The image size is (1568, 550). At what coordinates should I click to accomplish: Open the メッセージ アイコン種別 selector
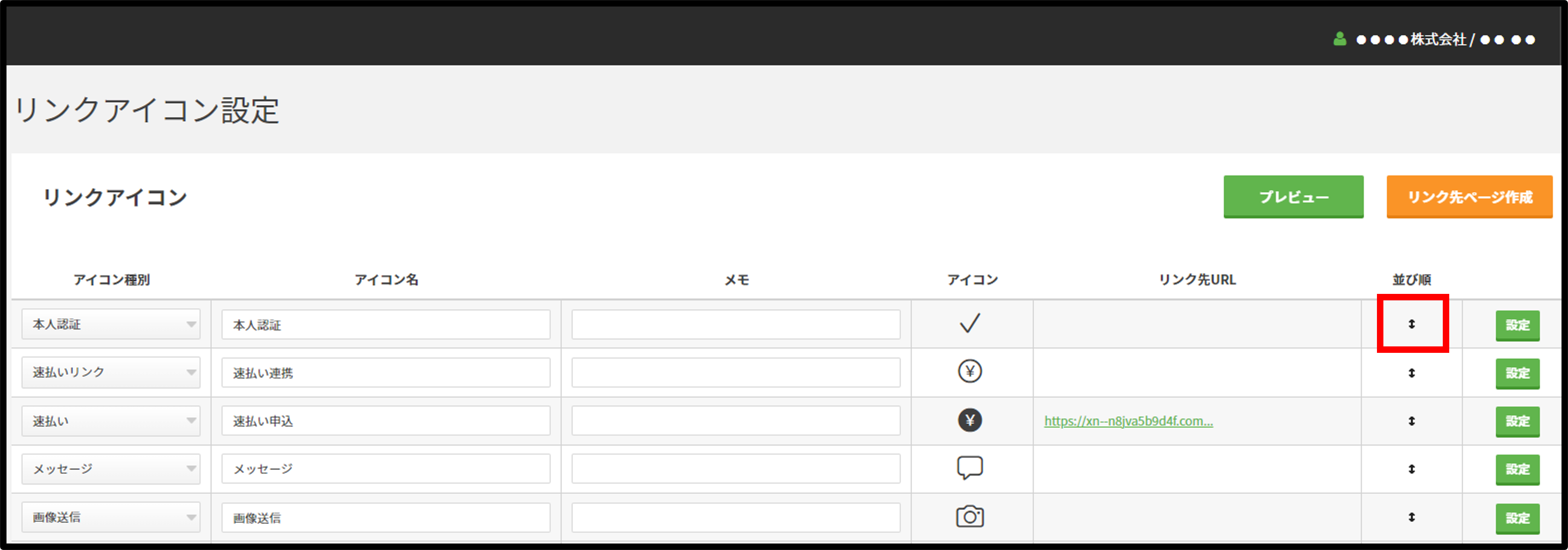111,468
